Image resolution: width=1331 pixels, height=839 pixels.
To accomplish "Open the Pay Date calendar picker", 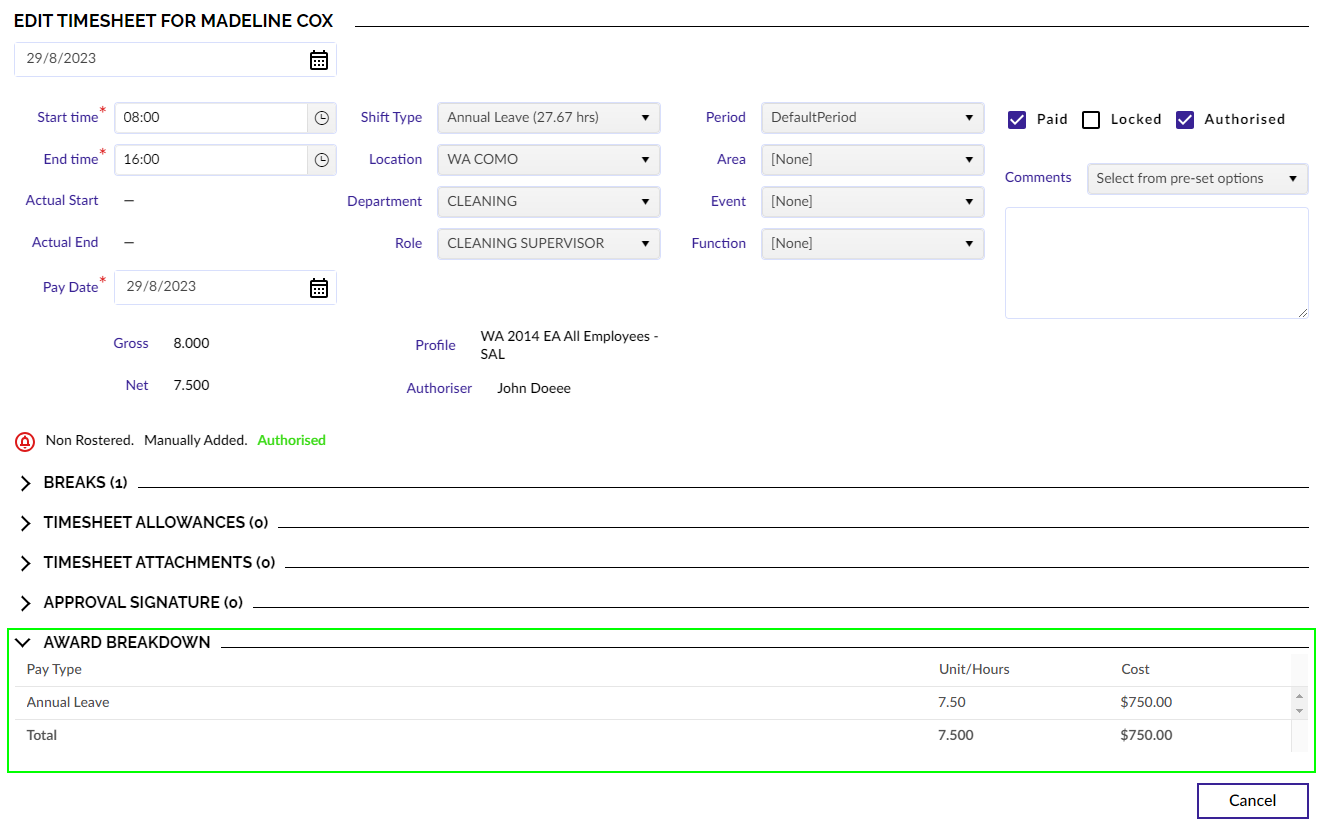I will 318,287.
